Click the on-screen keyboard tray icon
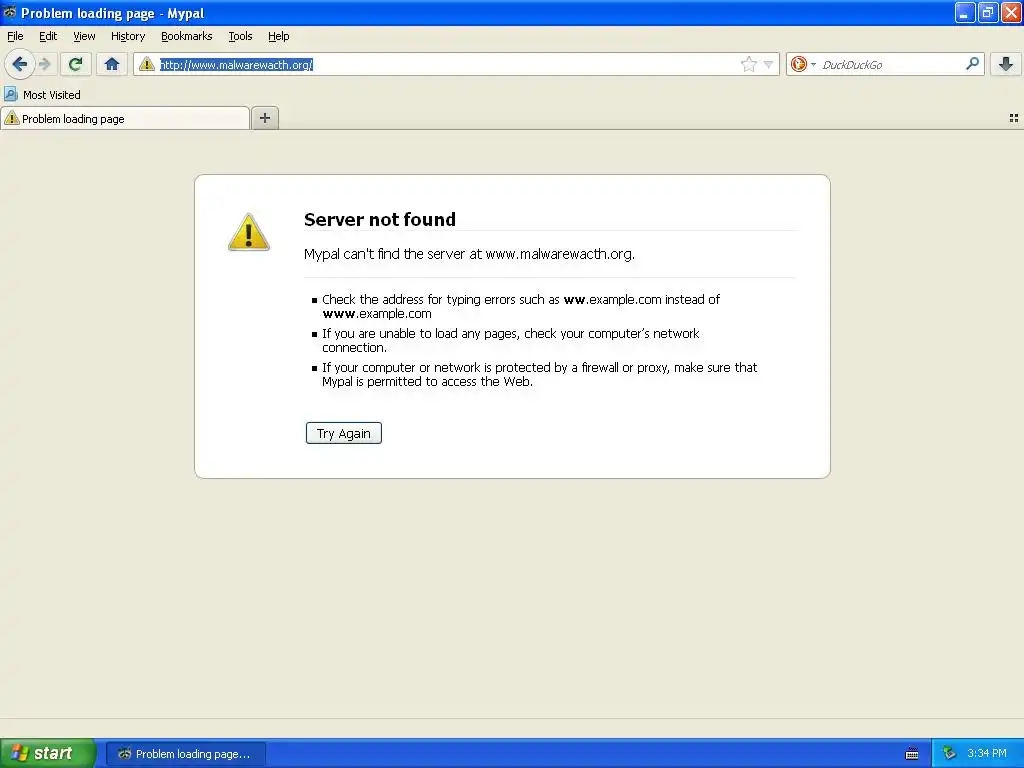 coord(912,754)
